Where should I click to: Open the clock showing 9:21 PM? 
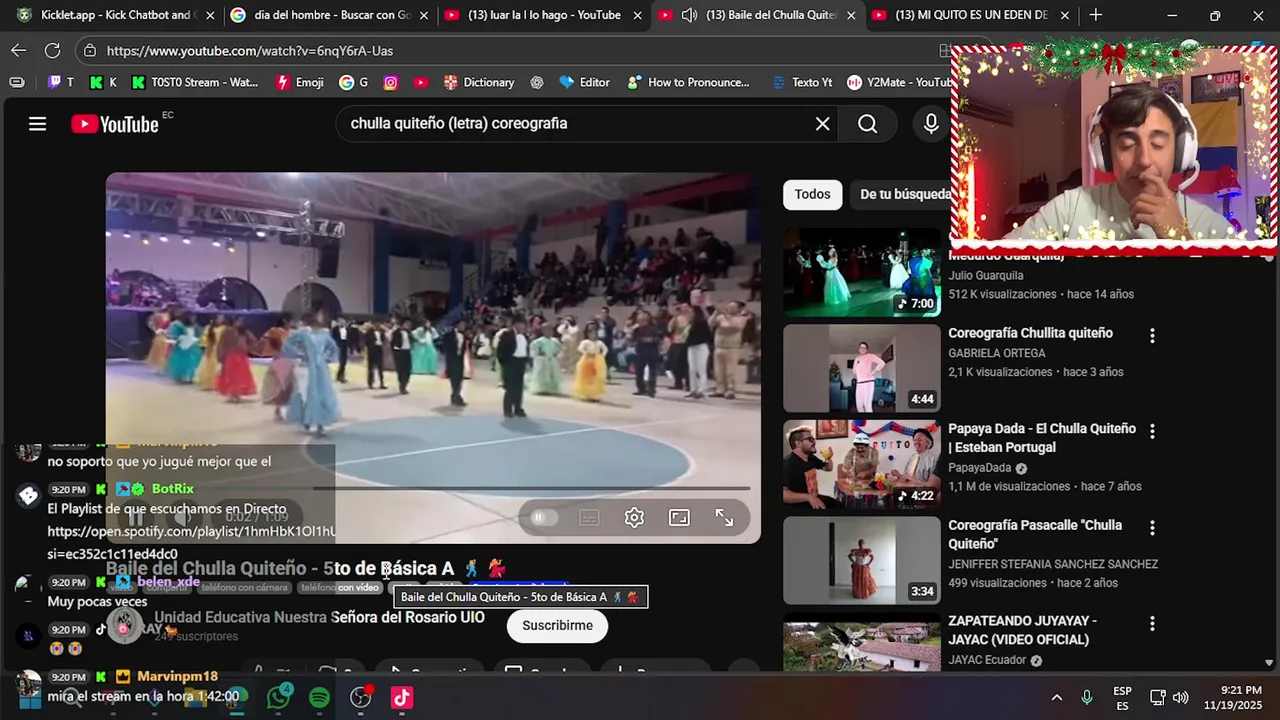point(1232,697)
